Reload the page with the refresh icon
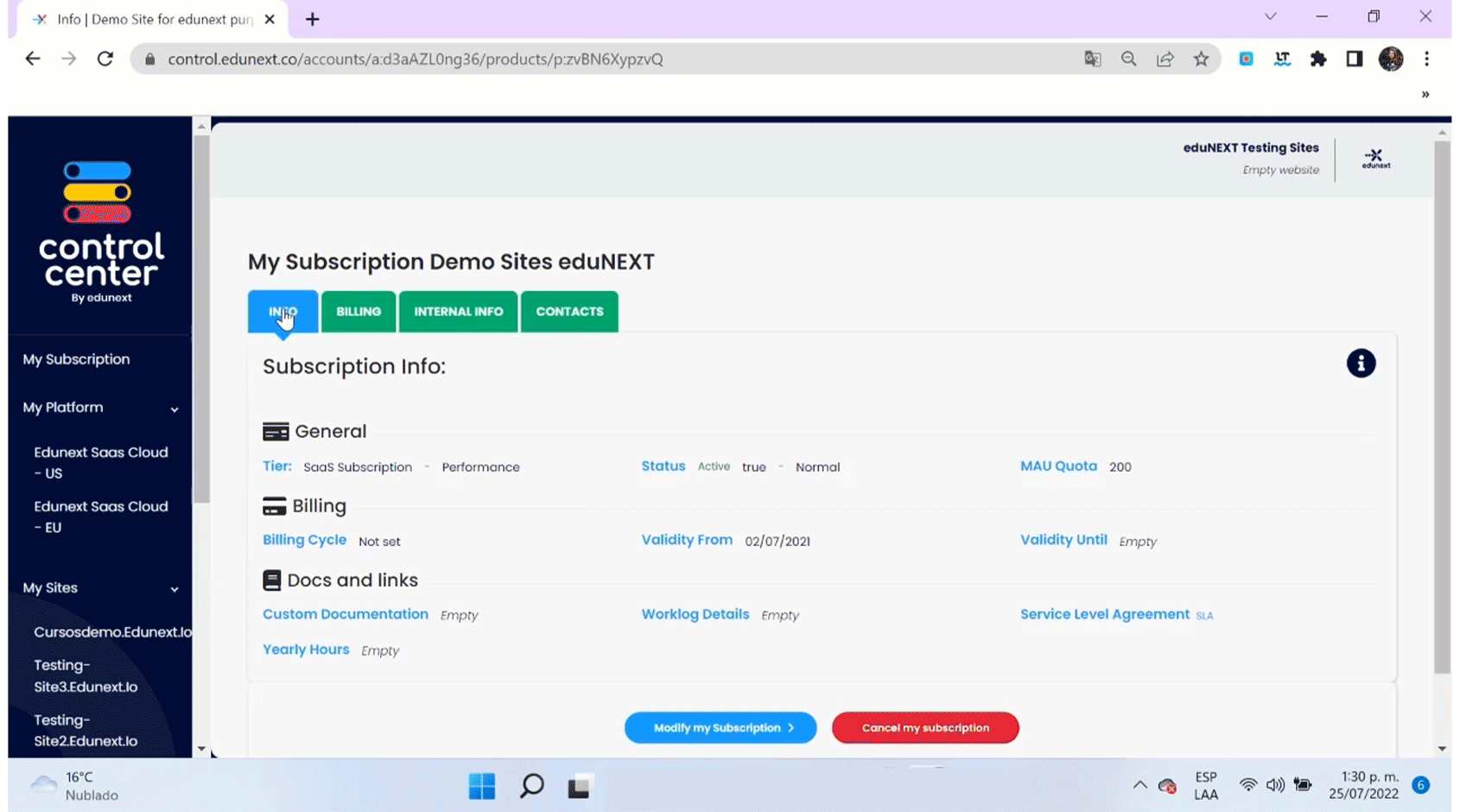Image resolution: width=1460 pixels, height=812 pixels. (x=105, y=59)
